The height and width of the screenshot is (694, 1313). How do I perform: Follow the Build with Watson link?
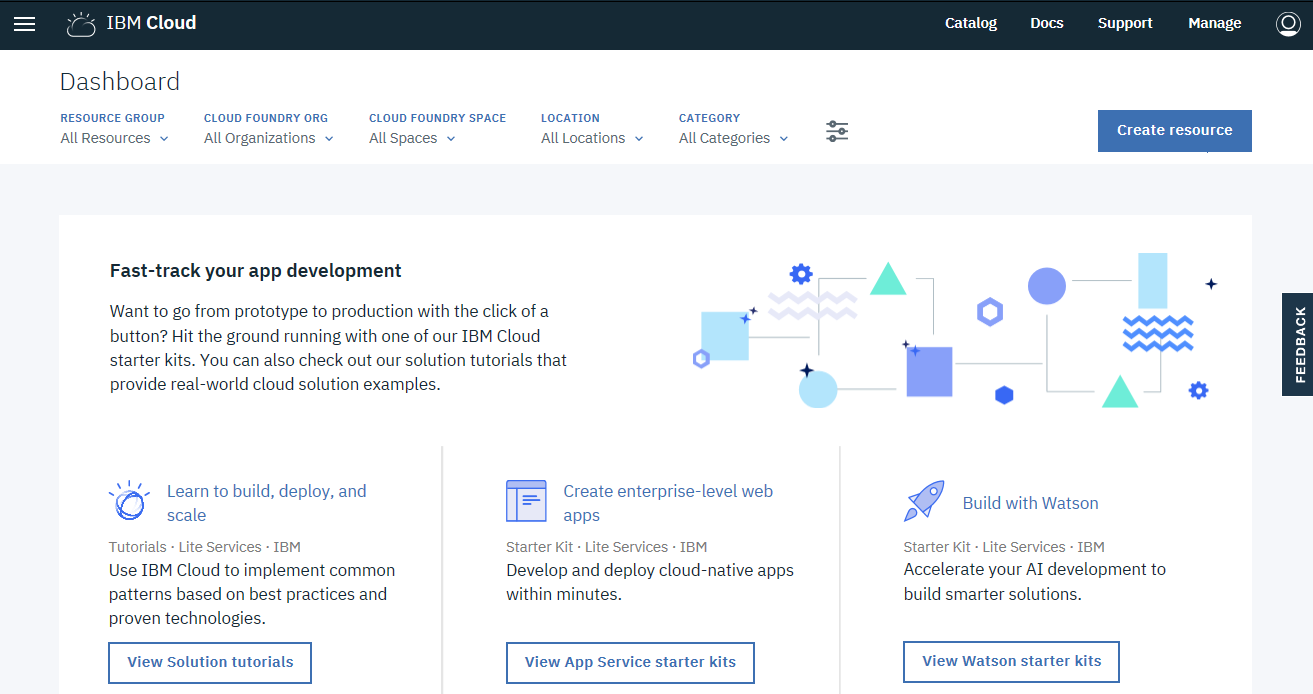[x=1030, y=503]
